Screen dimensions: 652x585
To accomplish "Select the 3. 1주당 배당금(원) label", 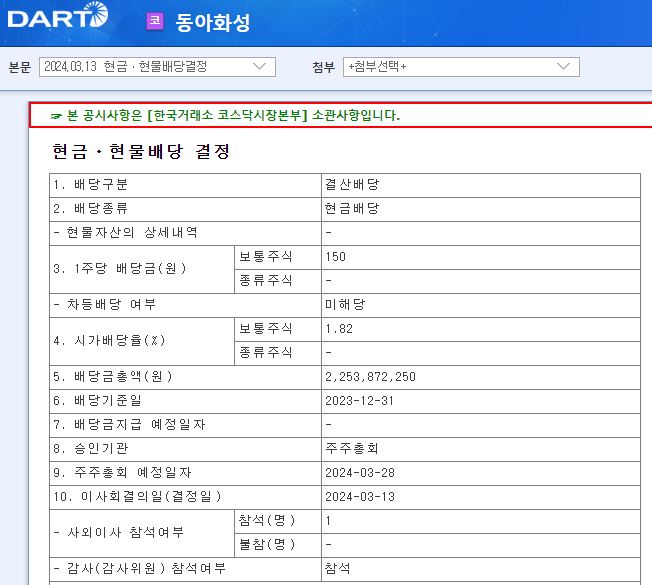I will coord(120,269).
